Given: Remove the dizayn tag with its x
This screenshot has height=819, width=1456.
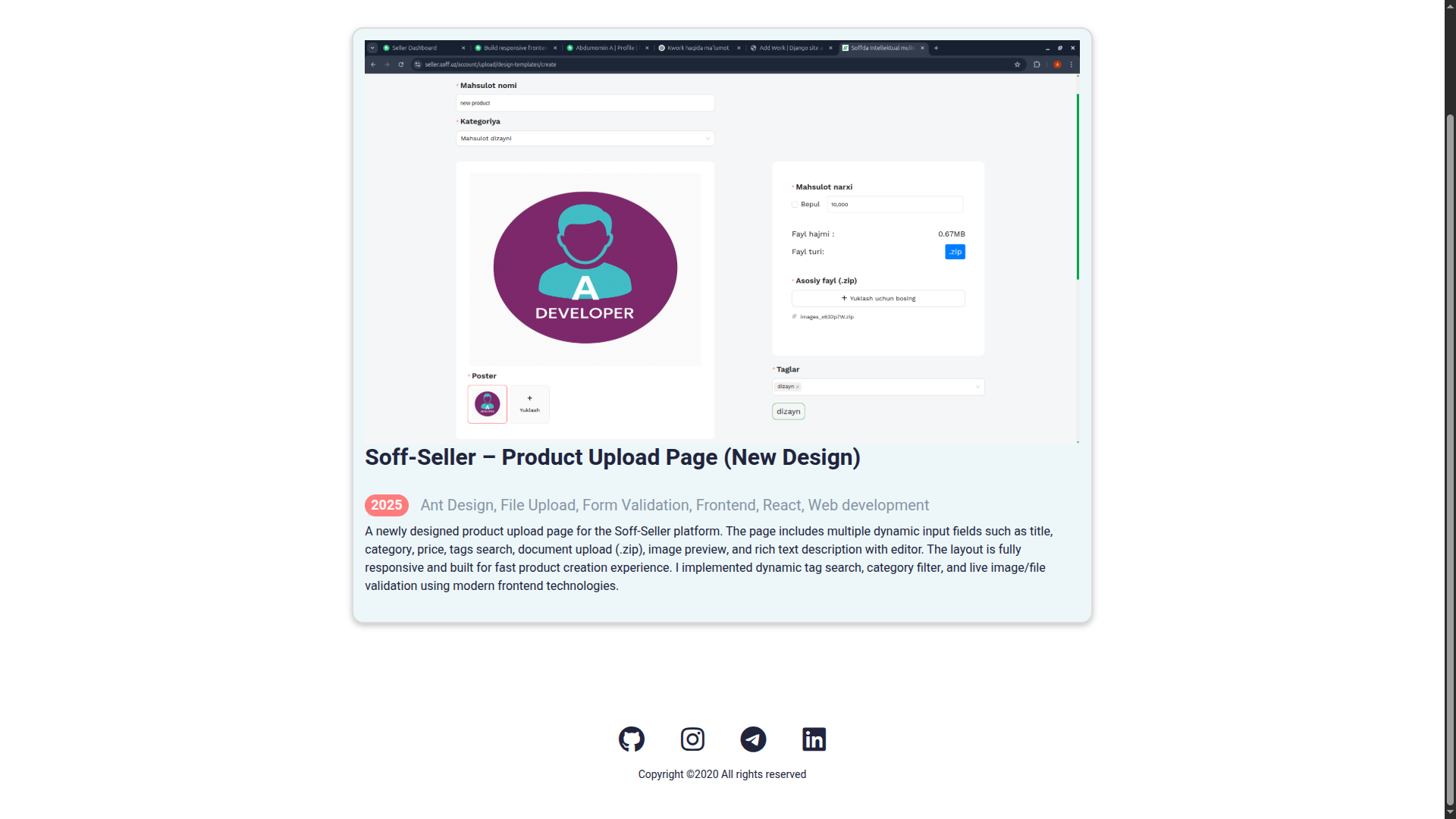Looking at the screenshot, I should click(x=798, y=387).
